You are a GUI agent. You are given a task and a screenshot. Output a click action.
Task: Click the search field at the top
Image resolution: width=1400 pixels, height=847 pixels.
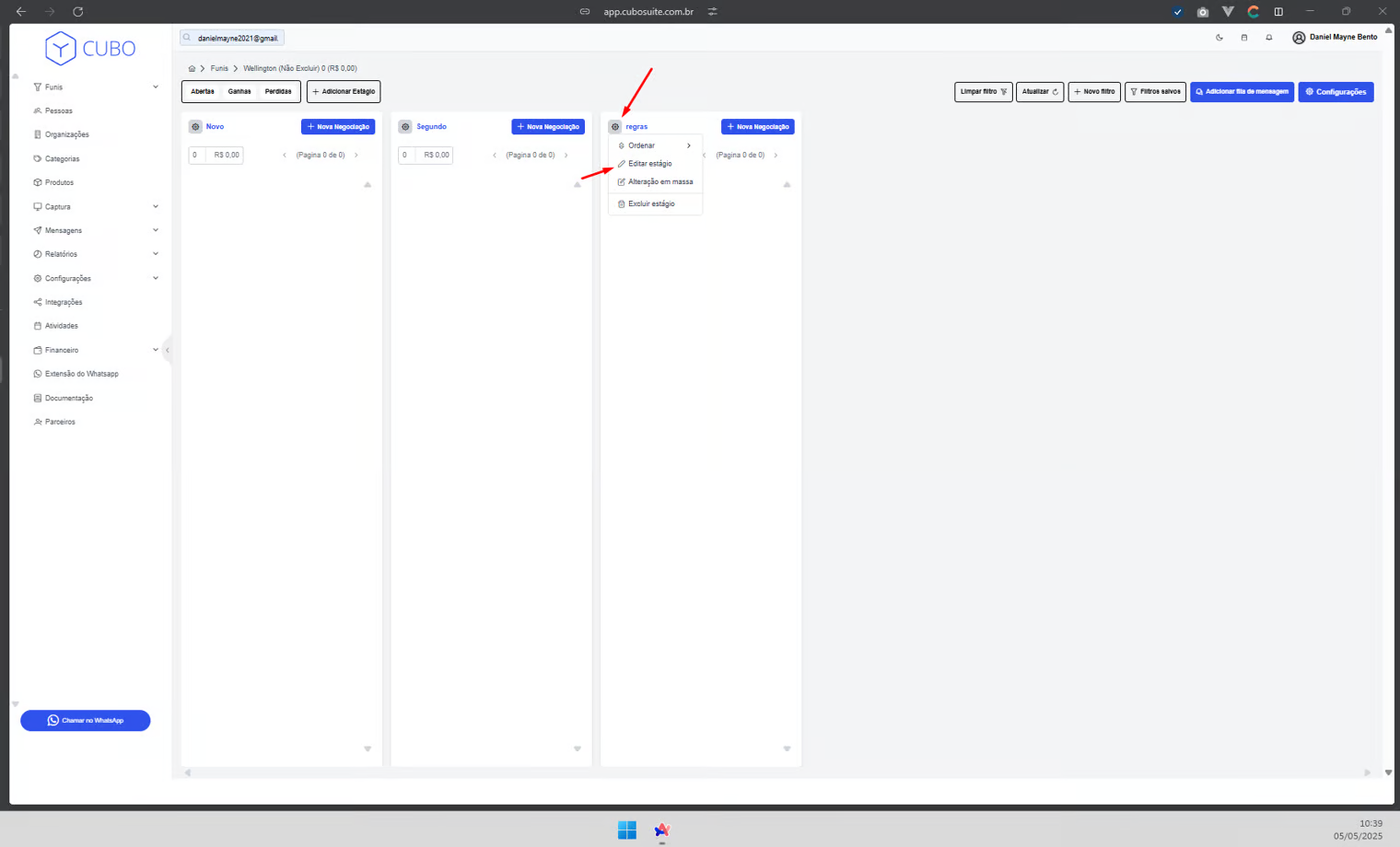pyautogui.click(x=236, y=38)
